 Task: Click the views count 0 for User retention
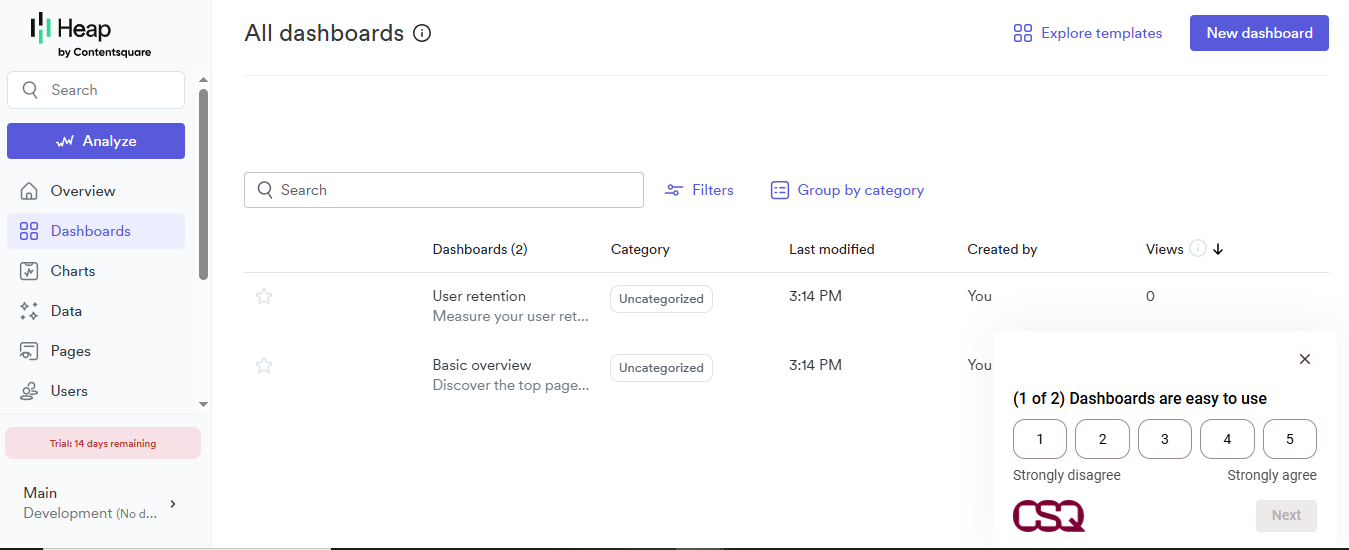pyautogui.click(x=1150, y=296)
